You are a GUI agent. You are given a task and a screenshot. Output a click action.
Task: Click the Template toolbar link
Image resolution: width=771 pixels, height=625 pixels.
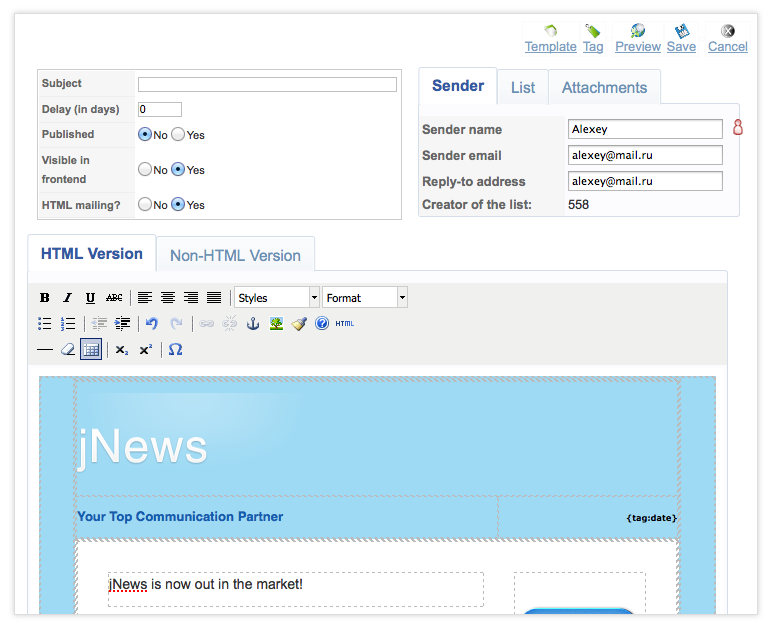pos(550,38)
